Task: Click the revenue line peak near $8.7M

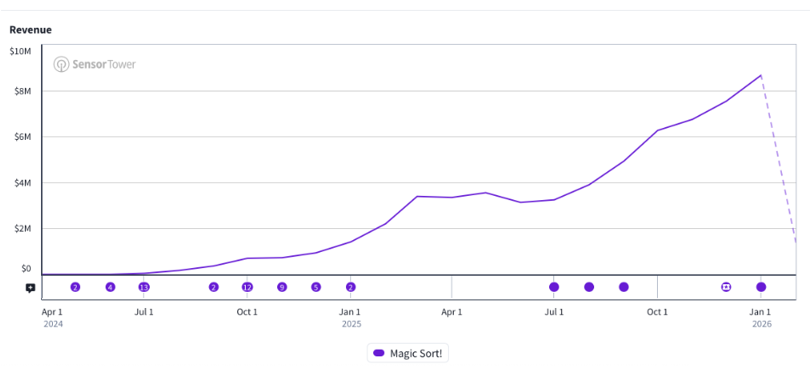Action: click(x=761, y=76)
